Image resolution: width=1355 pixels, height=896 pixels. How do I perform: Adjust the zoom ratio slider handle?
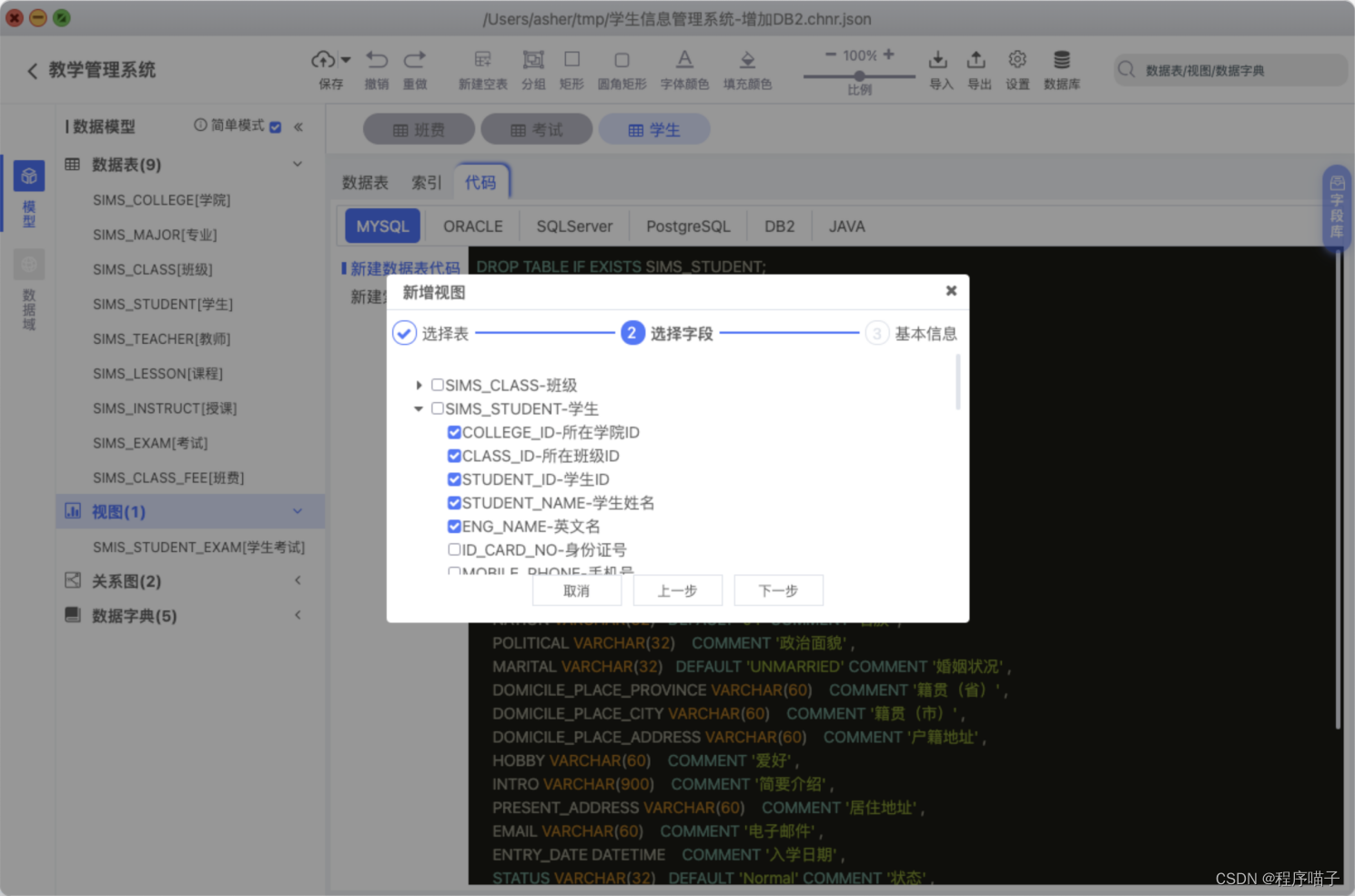[x=859, y=76]
